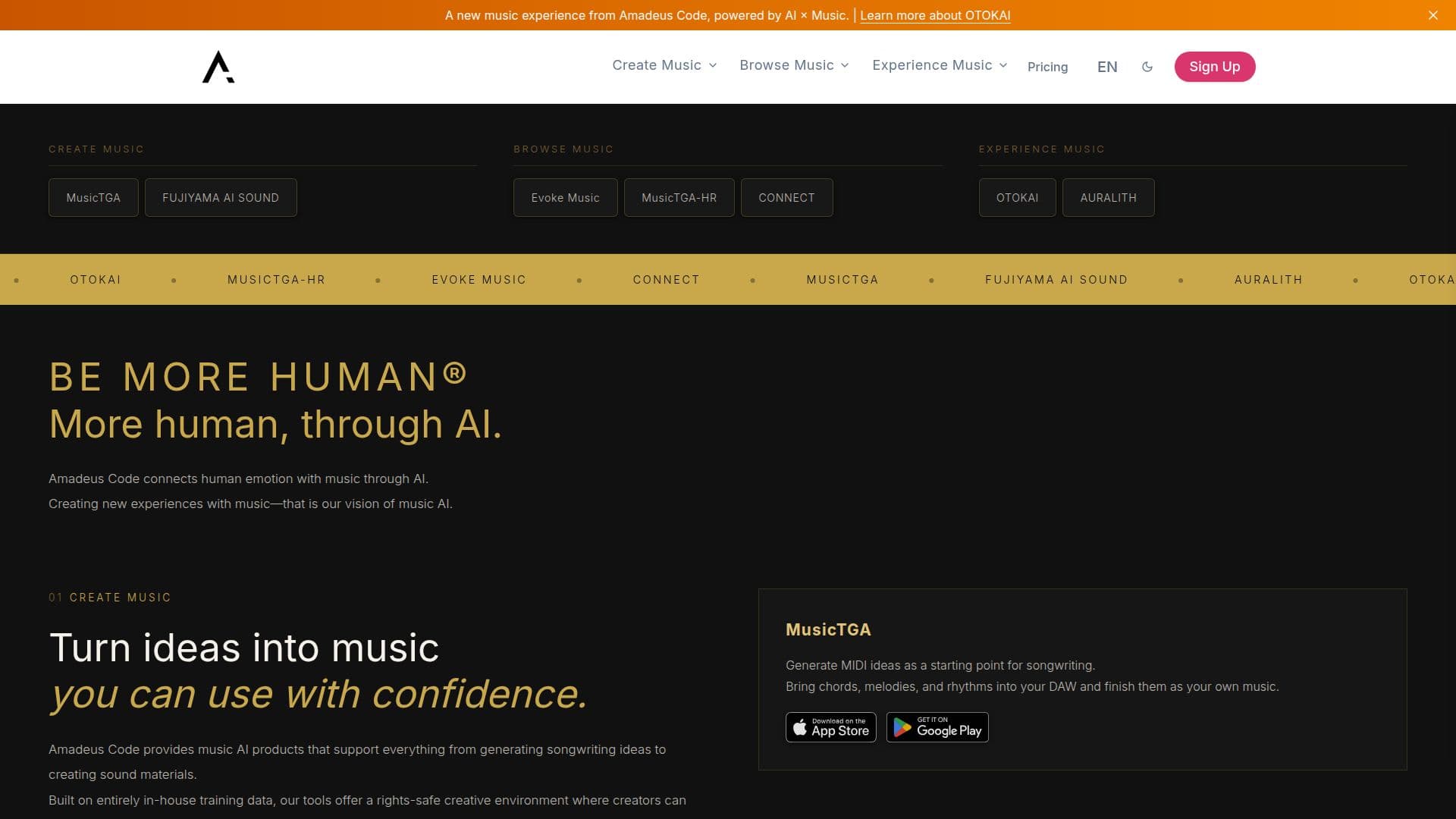Select the MusicTGA chip under Create Music

[93, 197]
